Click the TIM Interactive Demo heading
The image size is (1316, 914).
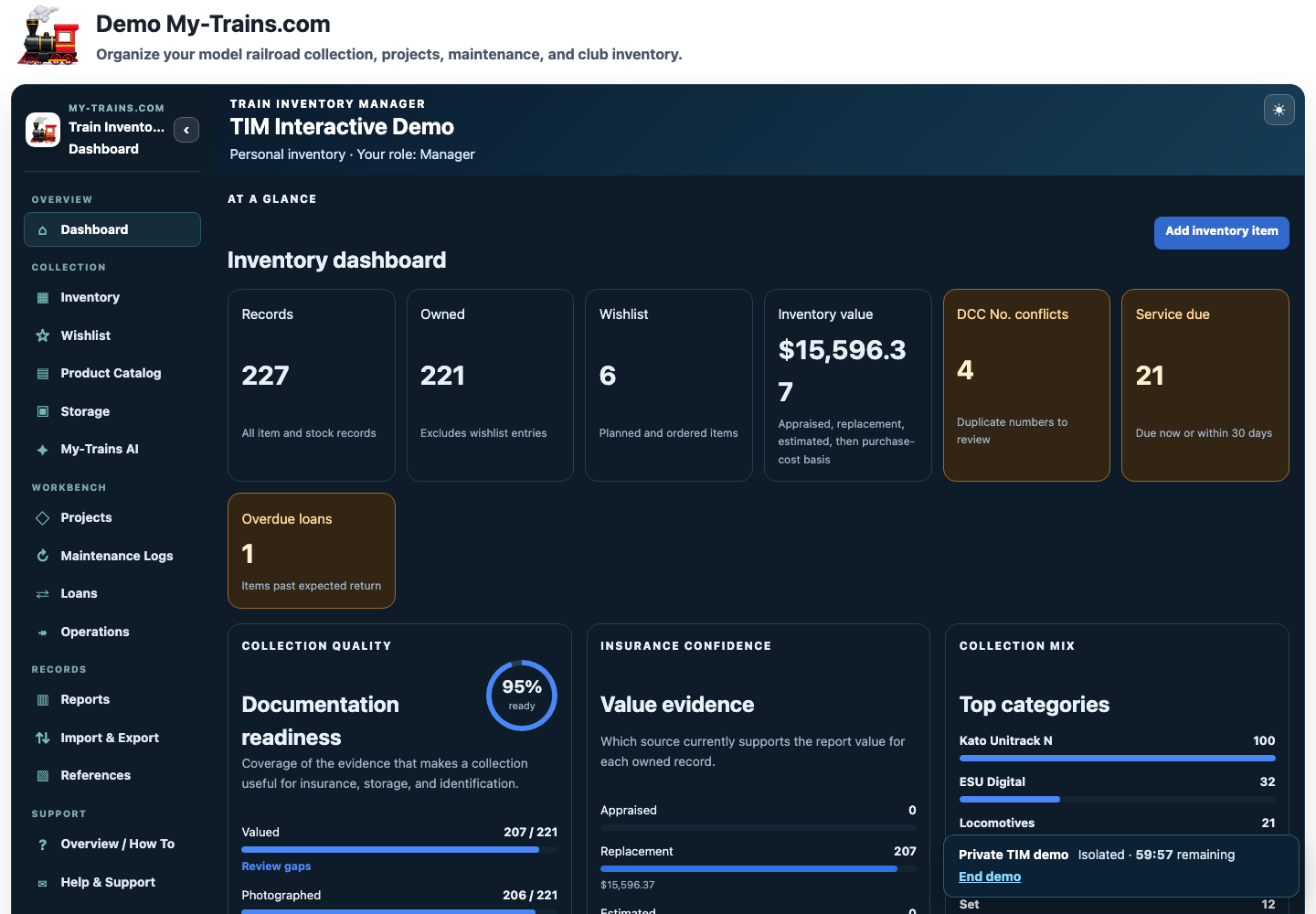342,127
